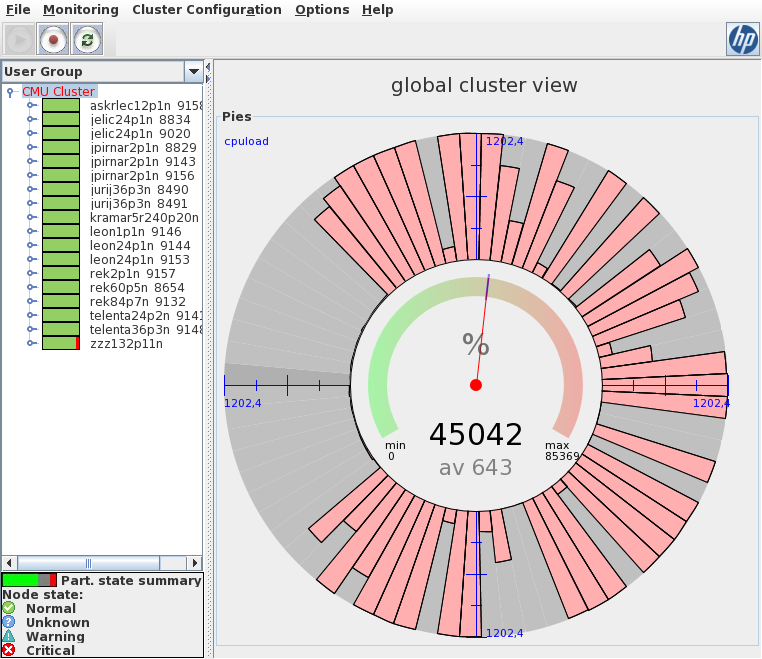Click the Normal state green check icon
The image size is (762, 659).
coord(9,608)
